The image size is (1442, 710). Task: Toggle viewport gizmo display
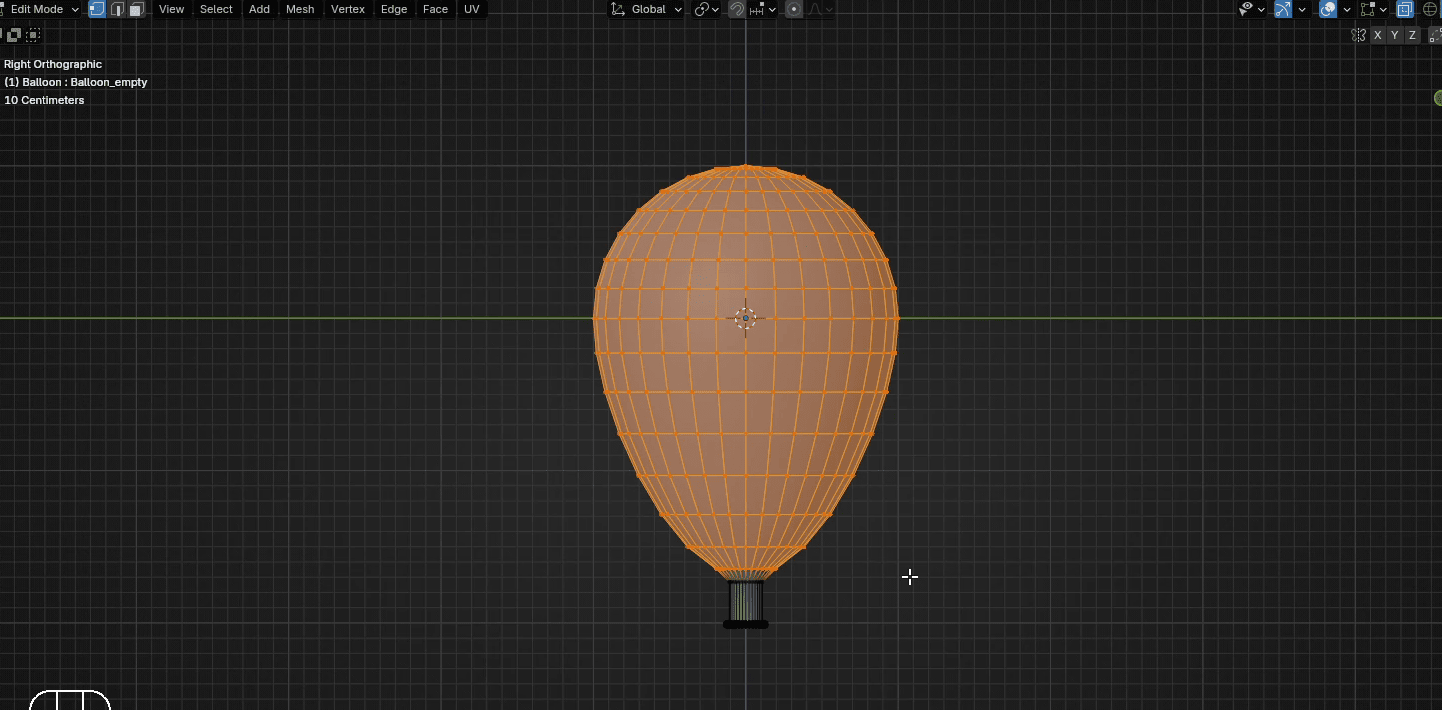pos(1283,9)
